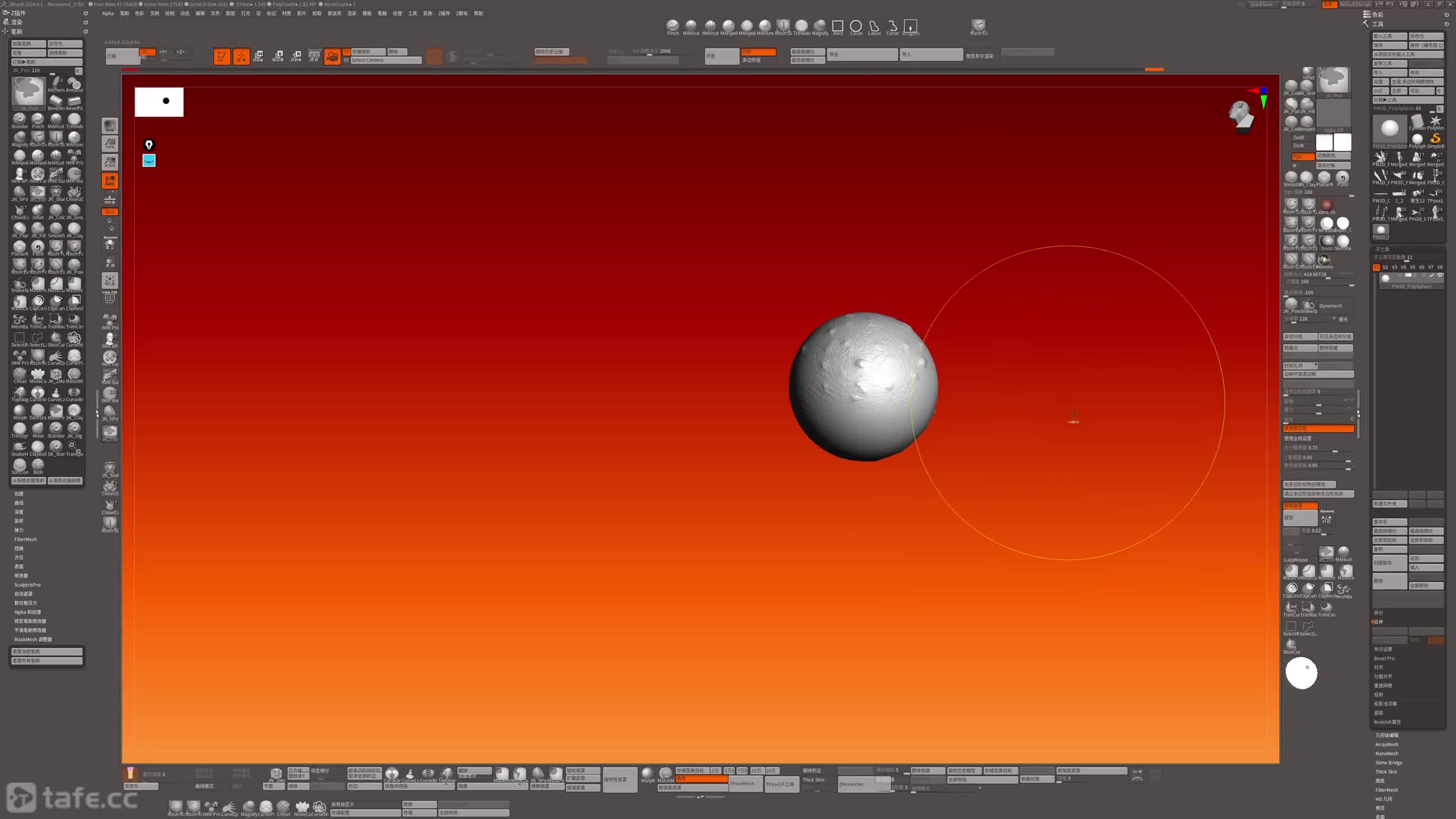Select the SimpleBrush tool

tap(1435, 140)
